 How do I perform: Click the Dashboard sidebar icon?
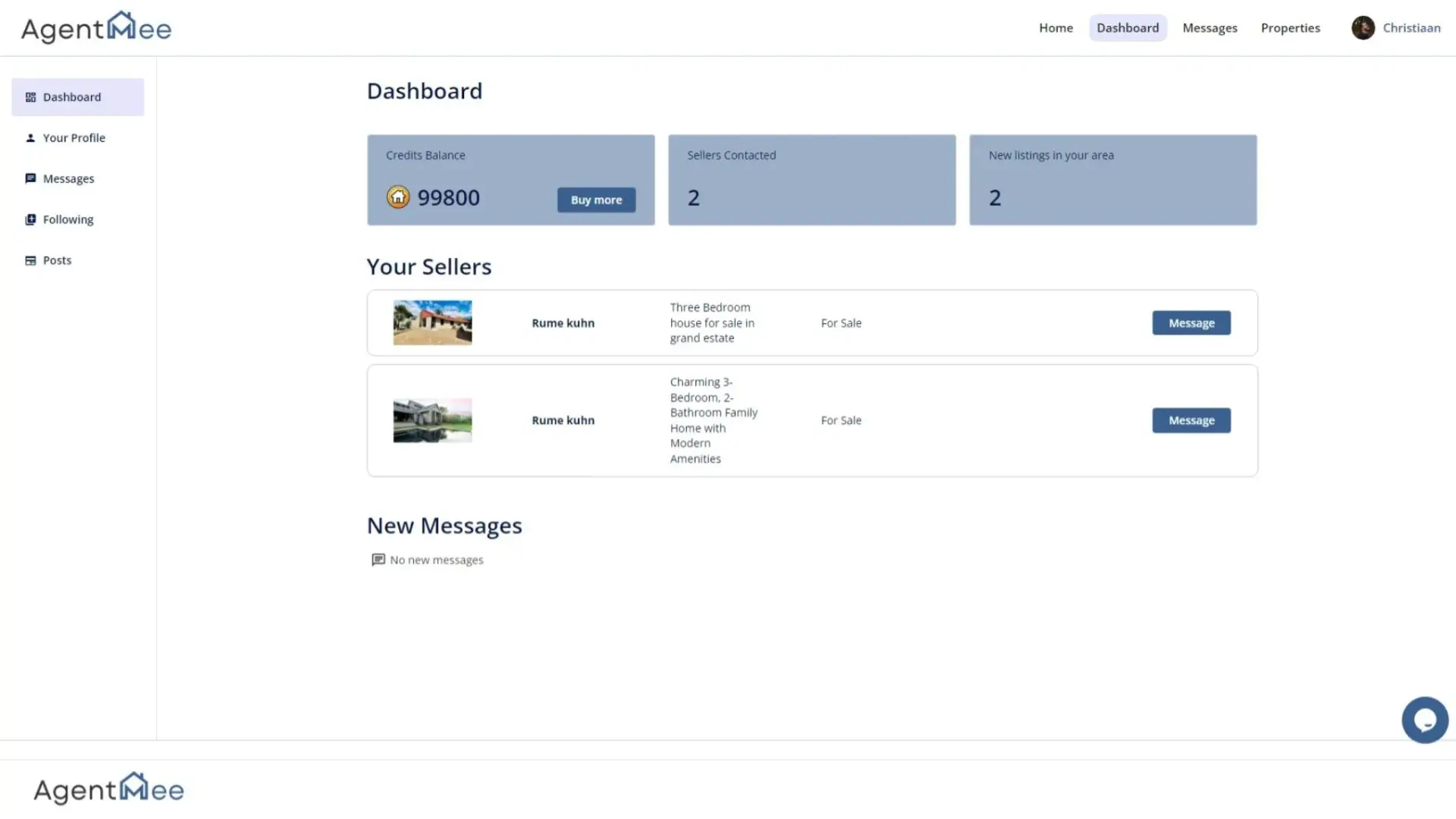(x=30, y=97)
